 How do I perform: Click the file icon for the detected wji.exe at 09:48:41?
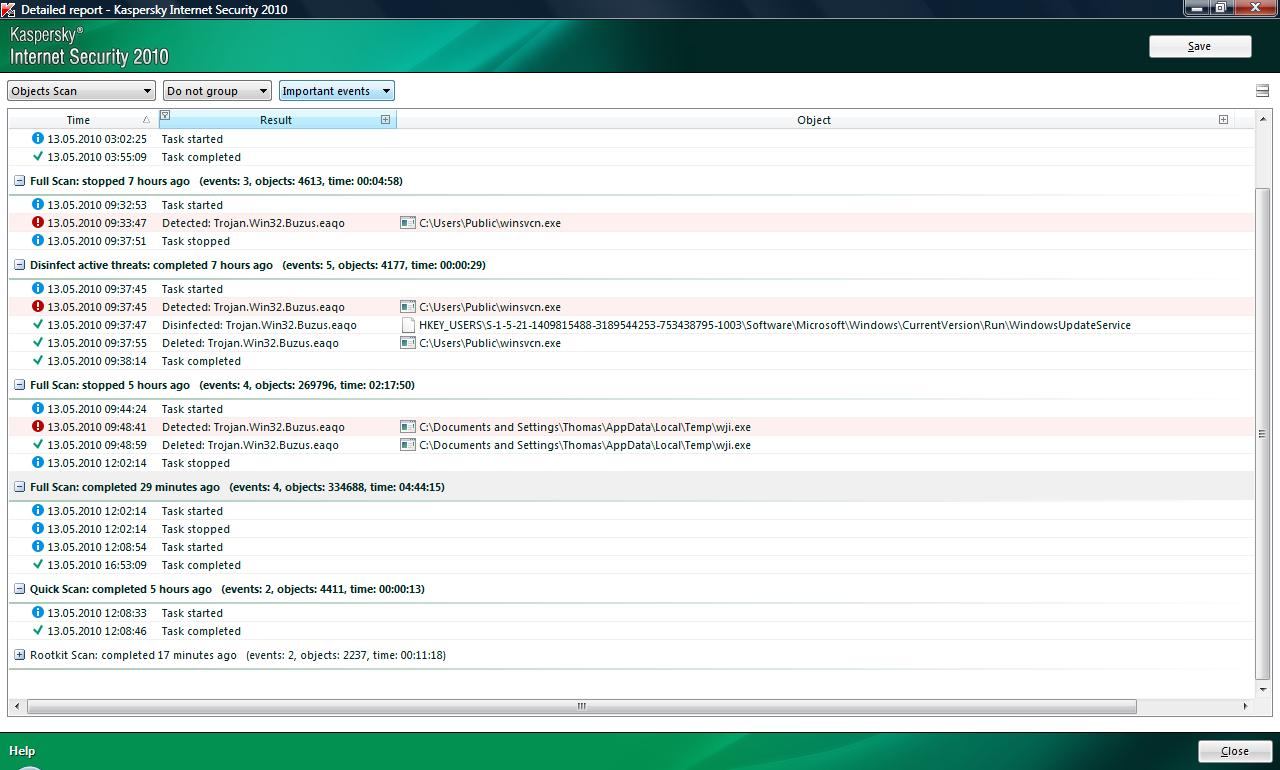[x=407, y=427]
